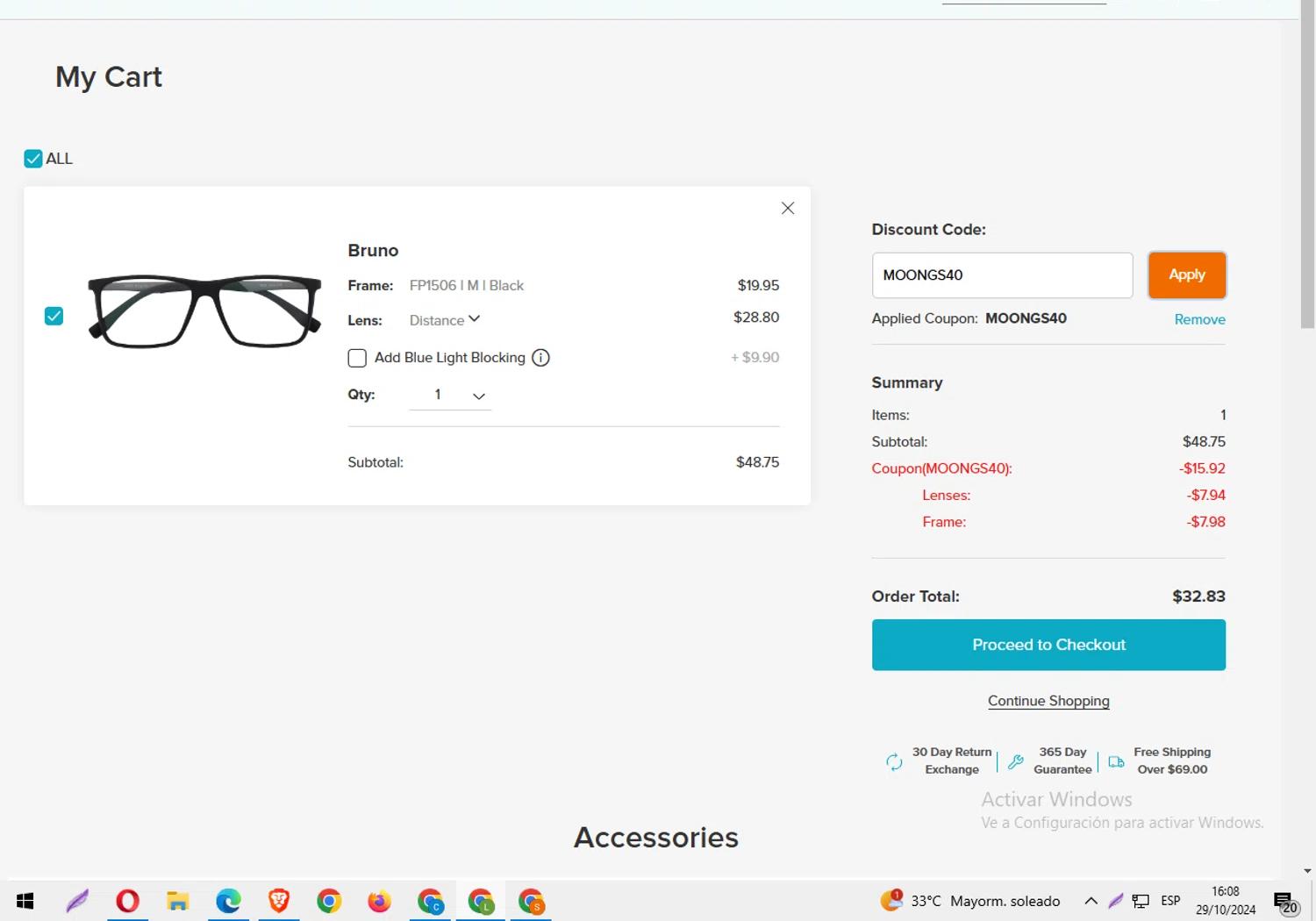Click the + $9.90 blue light price
Viewport: 1316px width, 921px height.
755,358
